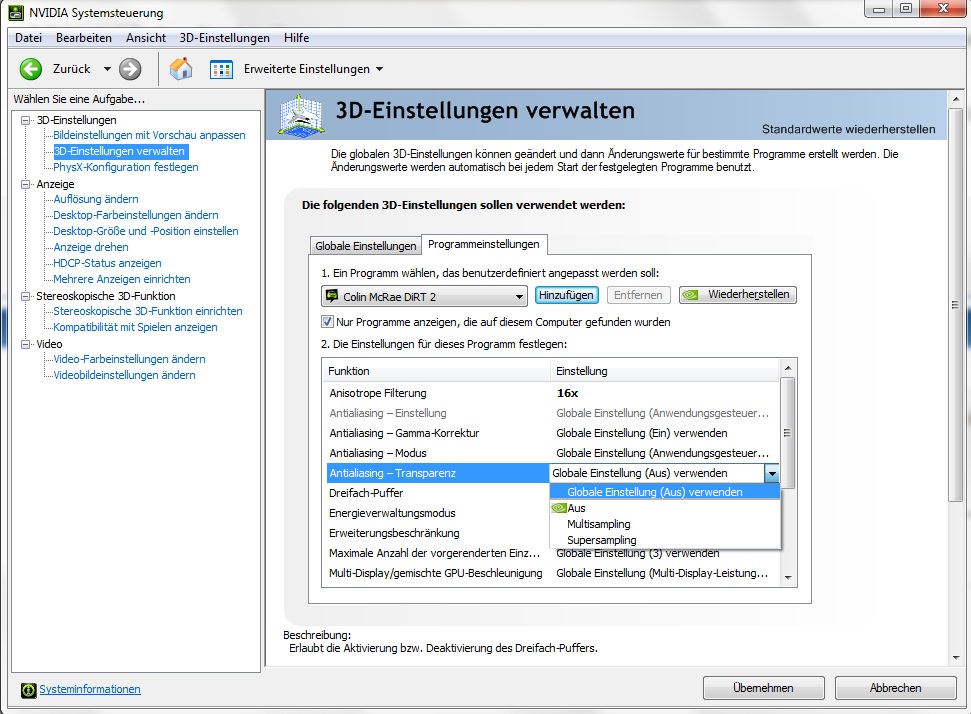
Task: Open Videobildeinstellungen ändern
Action: coord(124,375)
